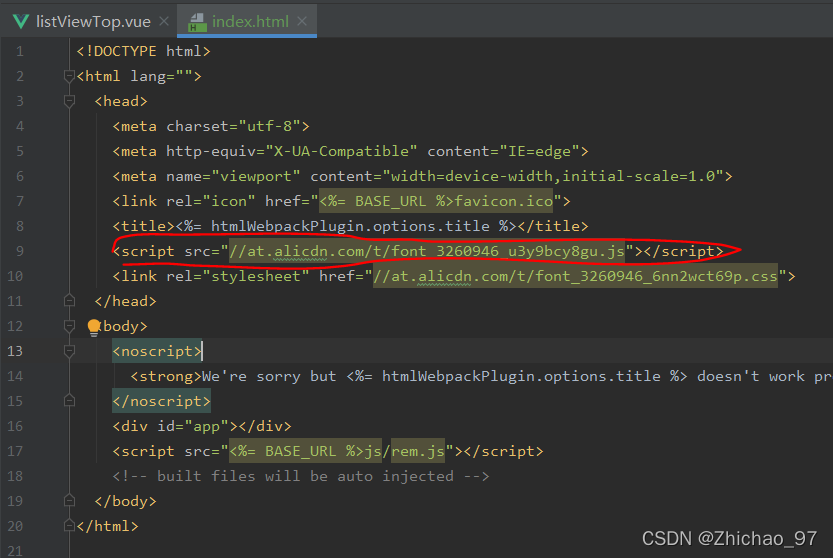Screen dimensions: 833x558
Task: Click the fold end marker at </noscript>
Action: [x=69, y=401]
